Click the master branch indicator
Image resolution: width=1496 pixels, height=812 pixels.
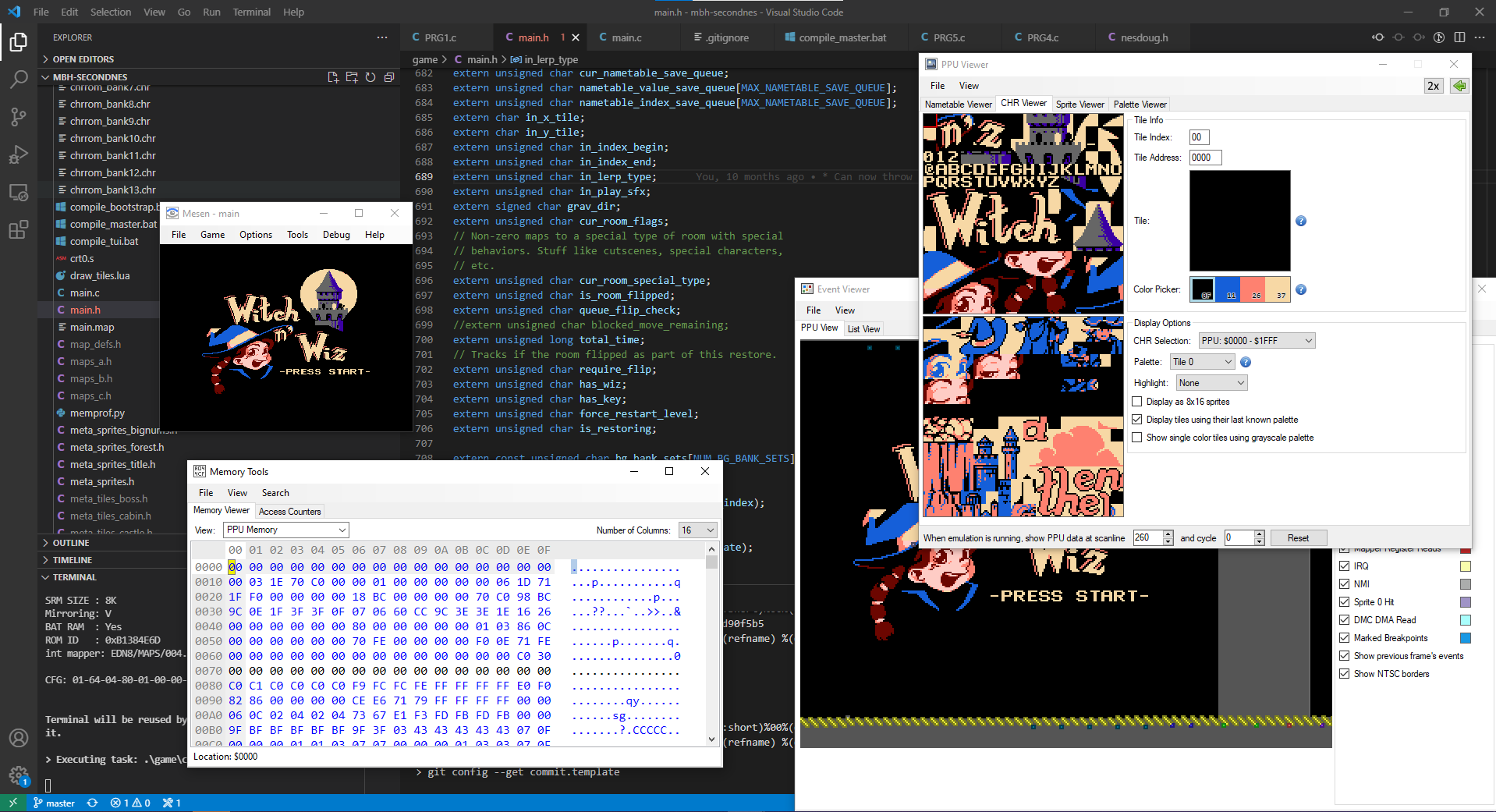54,803
